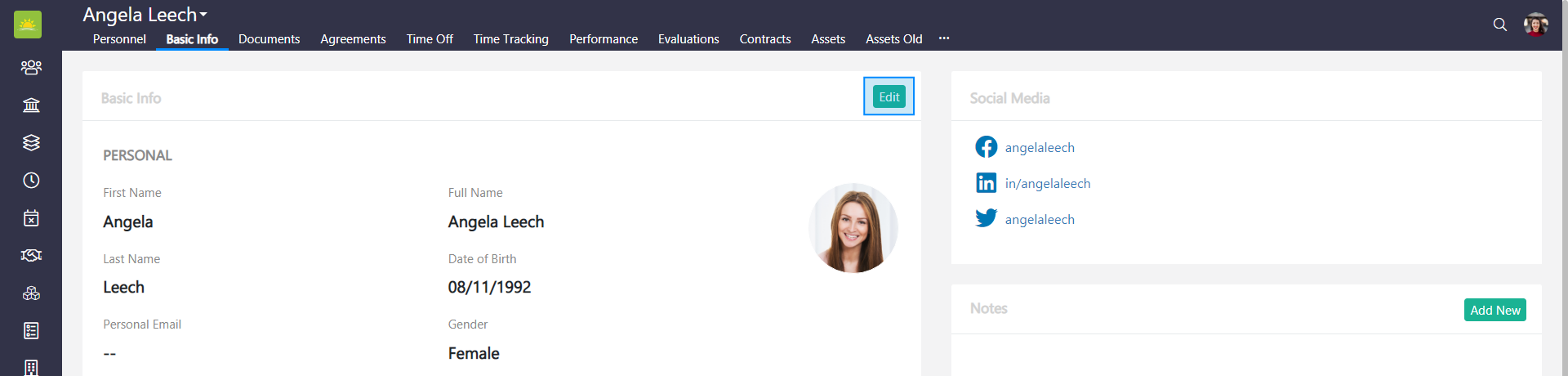Screen dimensions: 1568x376
Task: Click the date of birth 08/11/1992
Action: point(489,287)
